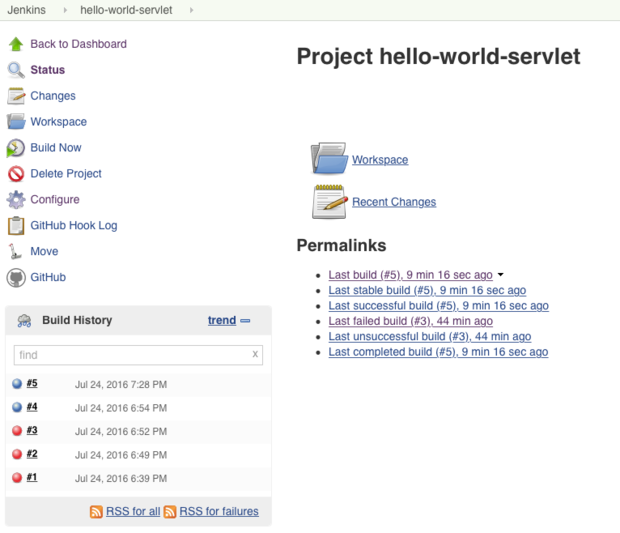Click the red status ball for build #3
The image size is (620, 533).
tap(17, 431)
